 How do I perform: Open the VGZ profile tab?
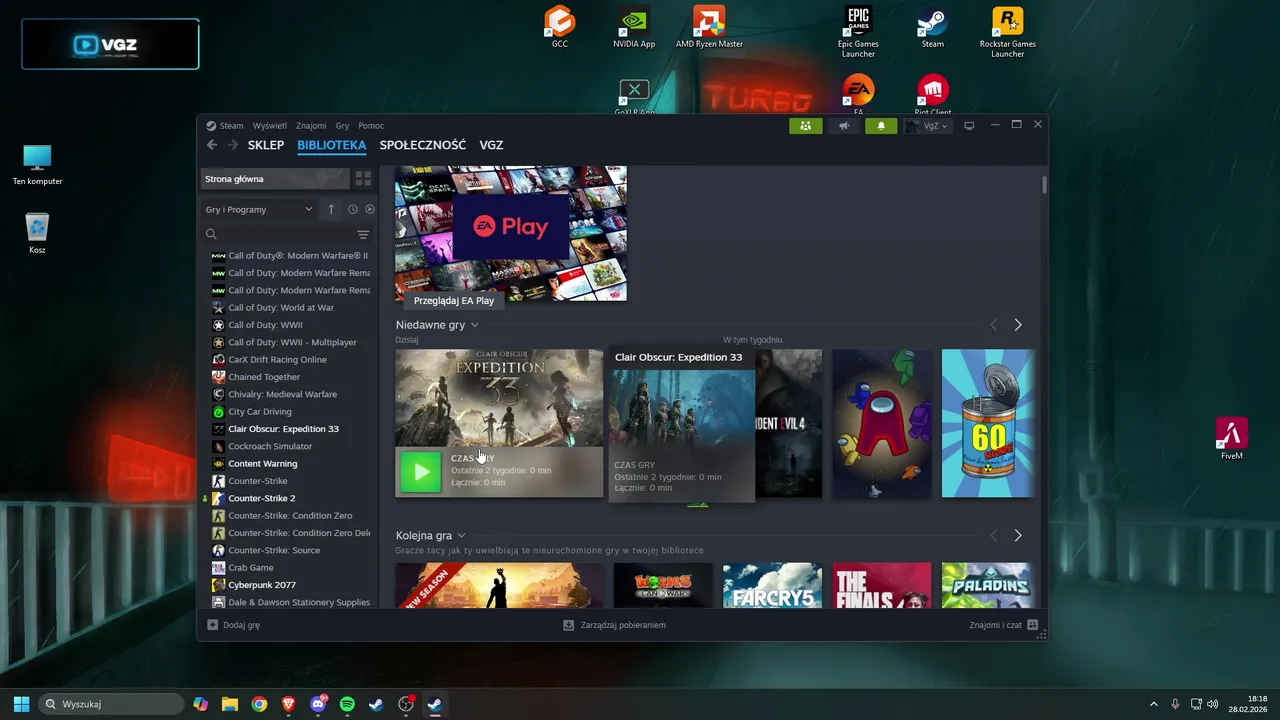pyautogui.click(x=491, y=145)
